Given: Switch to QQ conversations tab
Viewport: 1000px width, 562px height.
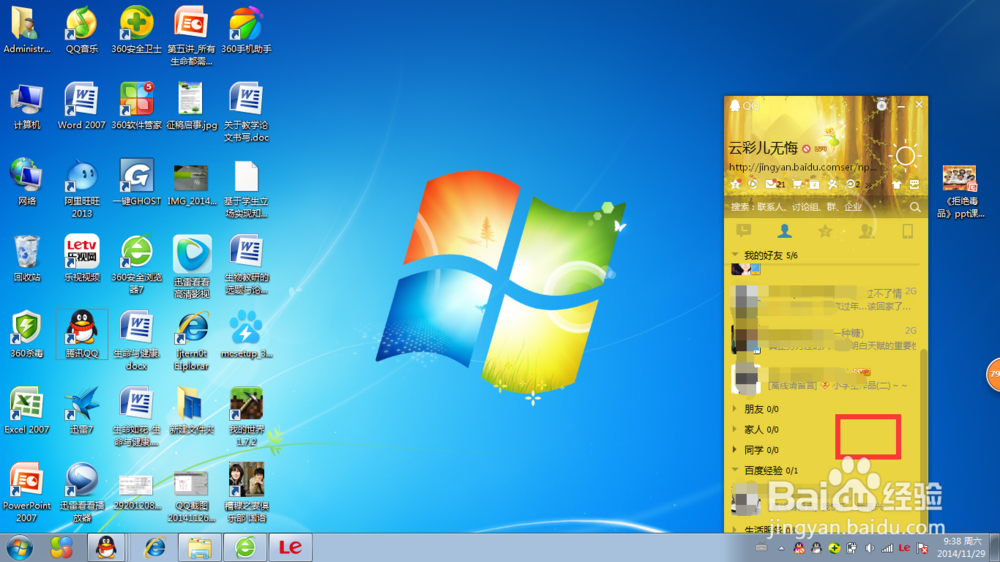Looking at the screenshot, I should pos(744,231).
